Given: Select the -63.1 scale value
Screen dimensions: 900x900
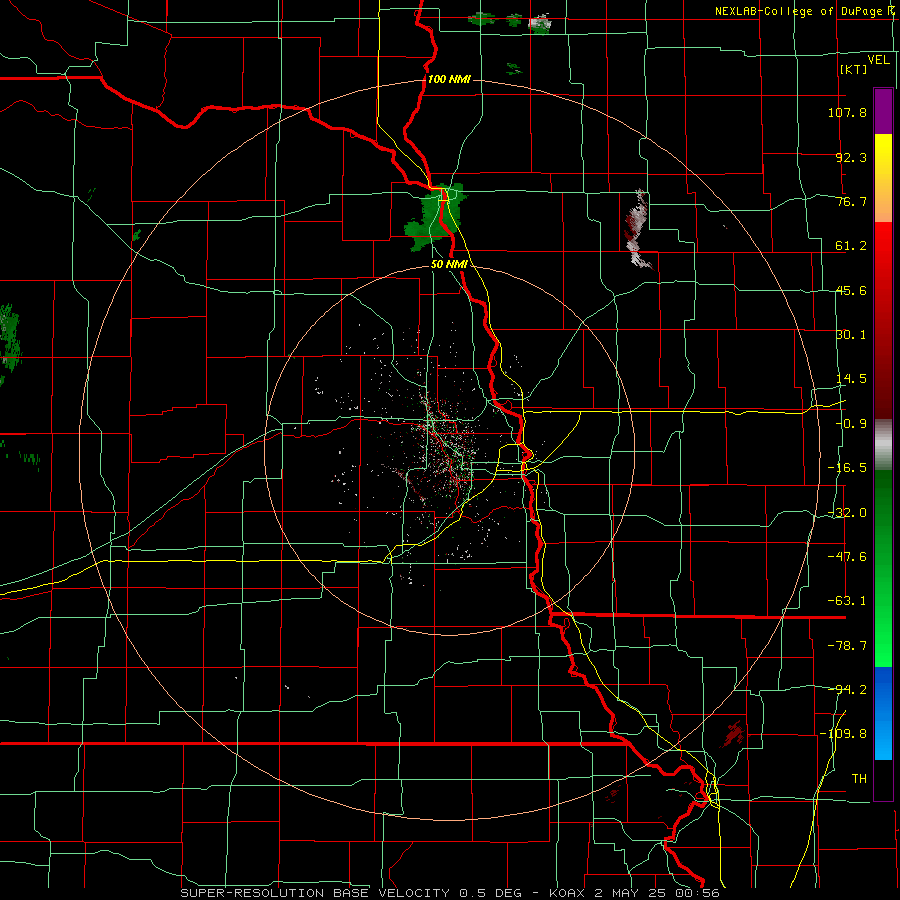Looking at the screenshot, I should tap(847, 601).
